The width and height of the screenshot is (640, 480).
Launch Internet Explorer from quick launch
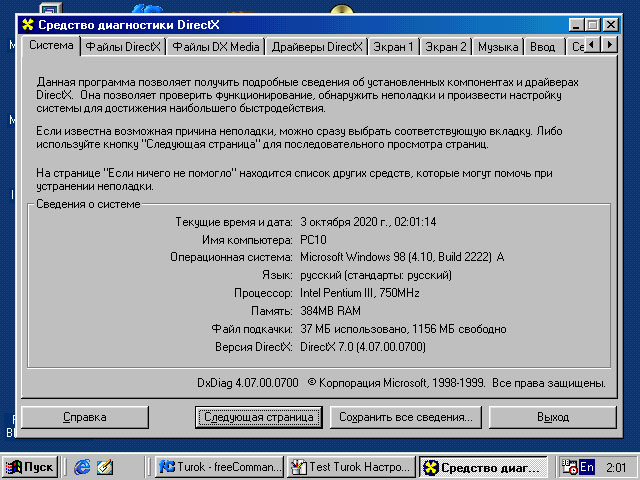pyautogui.click(x=82, y=467)
